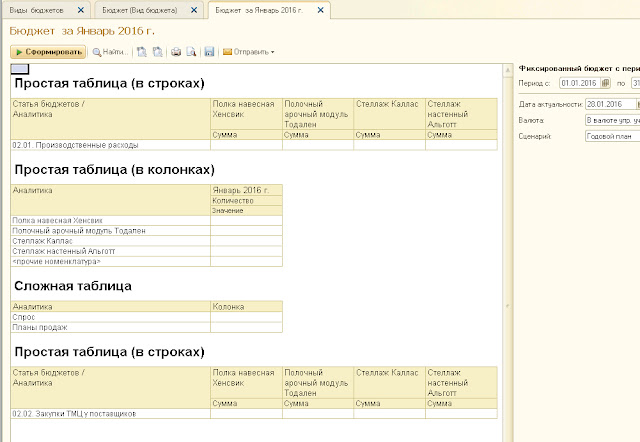The height and width of the screenshot is (442, 640).
Task: Click Сложная таблица heading
Action: [x=73, y=286]
